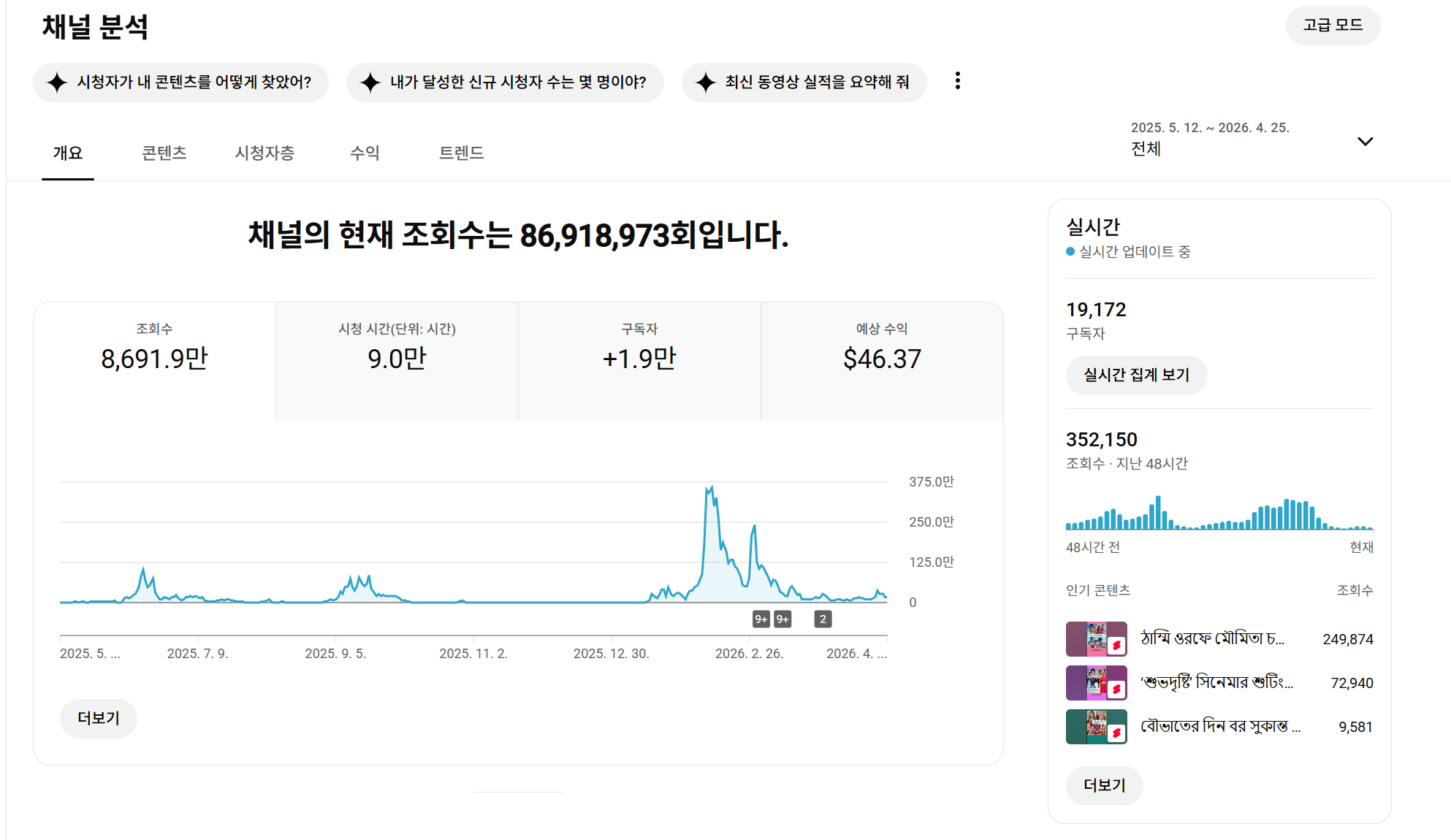Click the first 9+ chart event marker

coord(761,619)
